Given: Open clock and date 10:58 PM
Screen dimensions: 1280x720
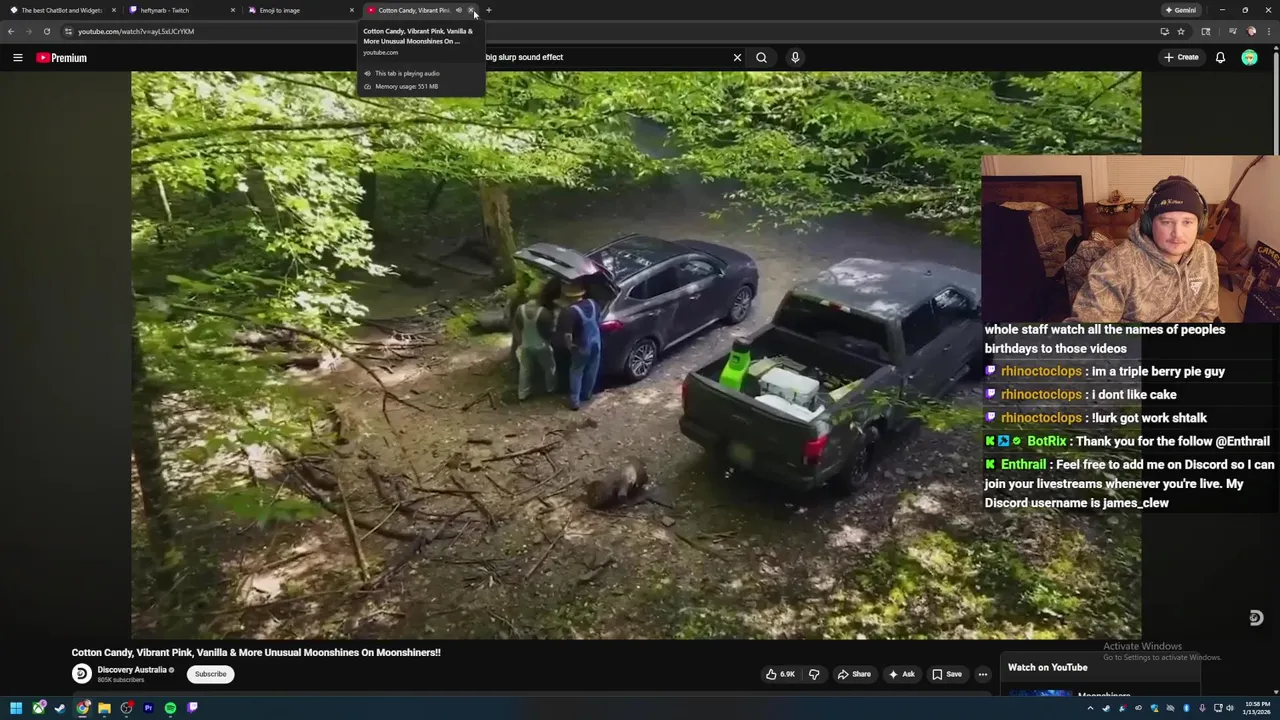Looking at the screenshot, I should point(1257,708).
